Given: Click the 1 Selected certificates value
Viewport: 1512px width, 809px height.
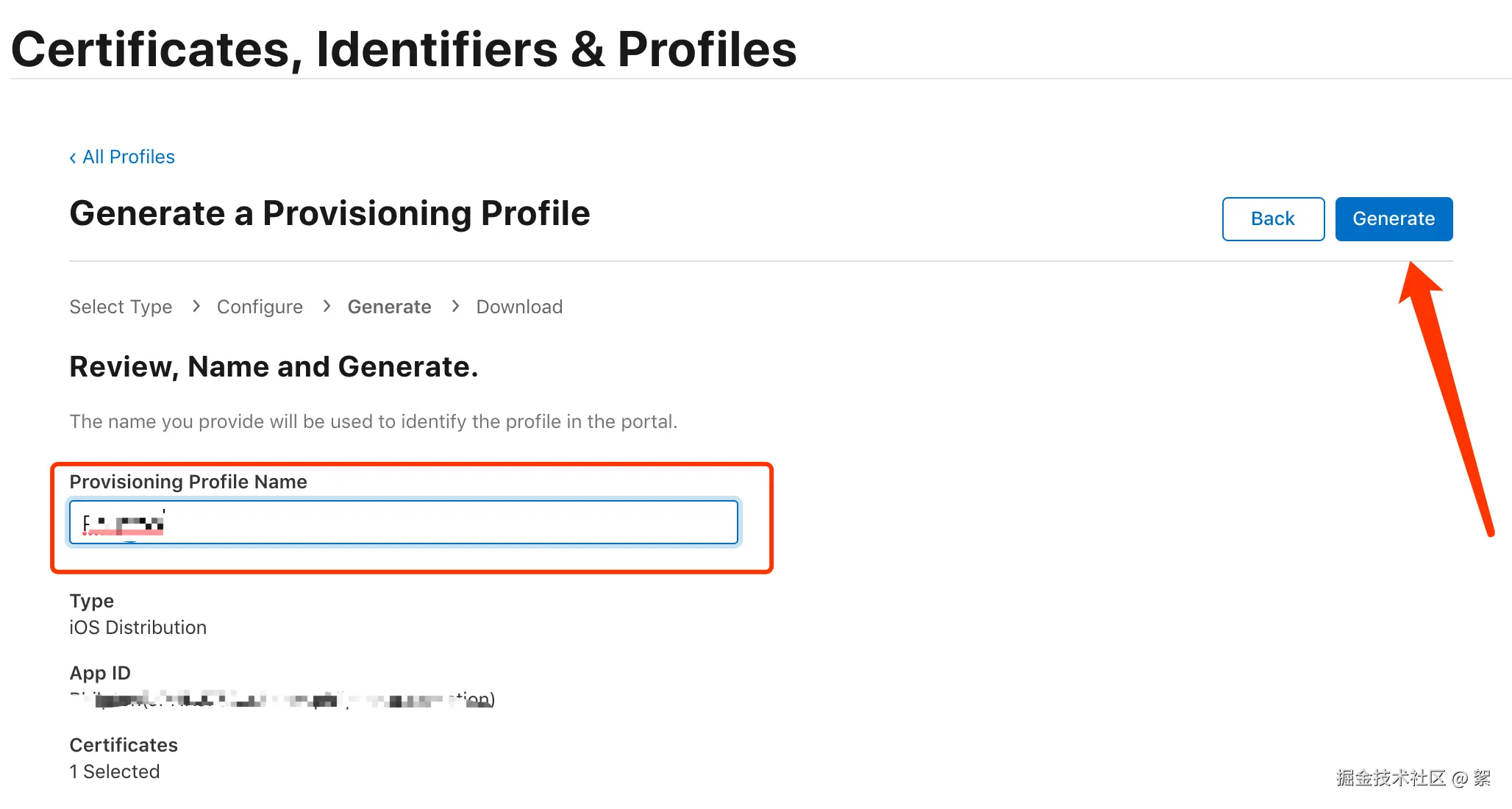Looking at the screenshot, I should click(114, 771).
